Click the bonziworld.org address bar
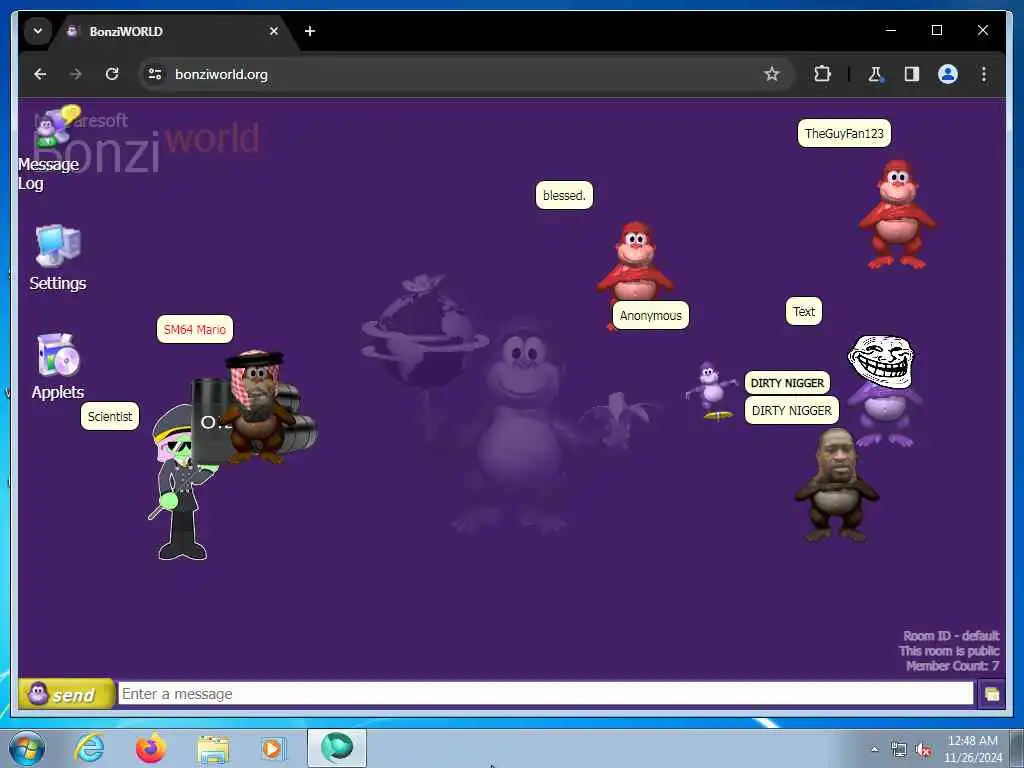 click(457, 74)
